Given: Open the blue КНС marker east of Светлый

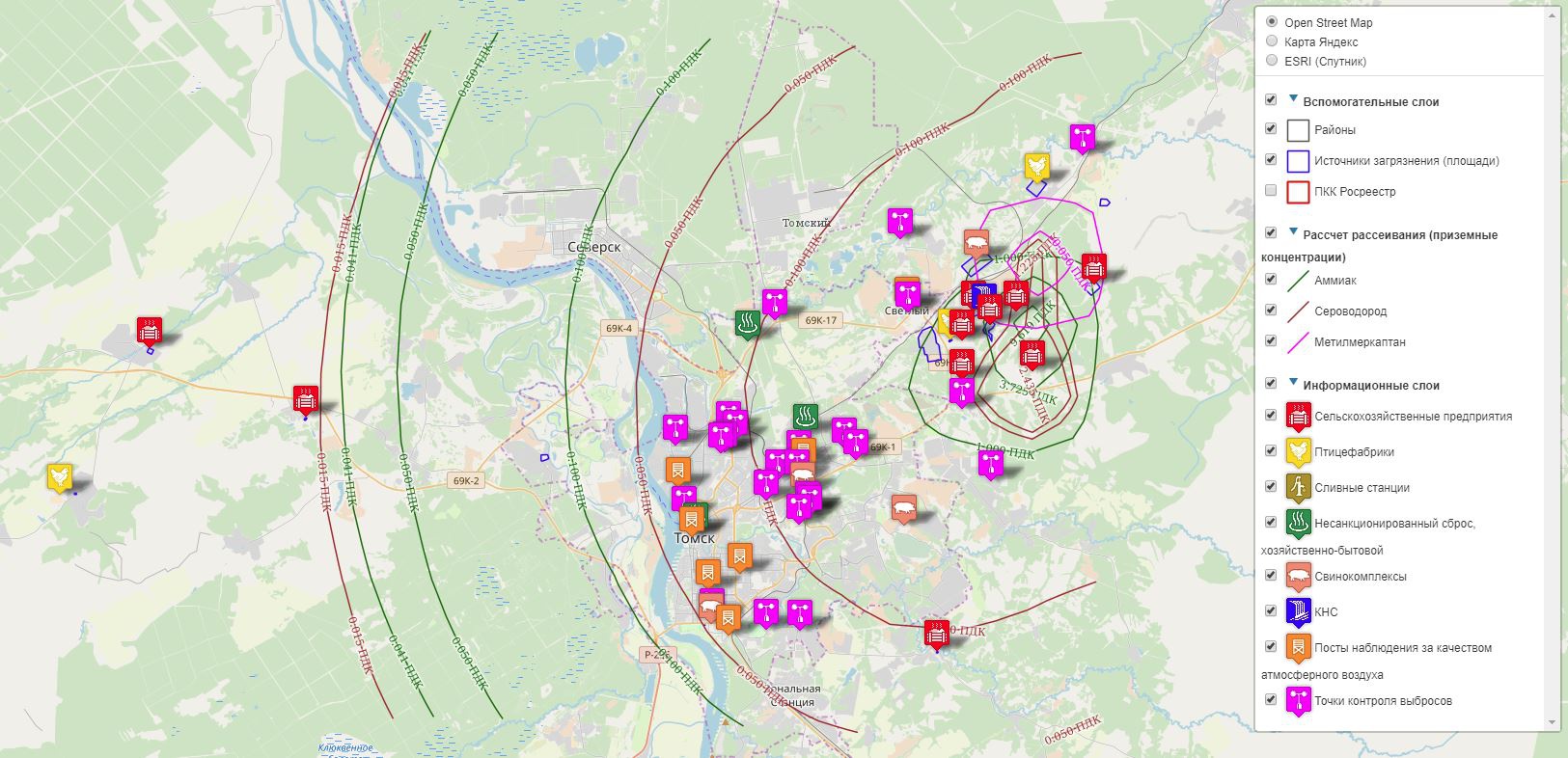Looking at the screenshot, I should (x=983, y=296).
